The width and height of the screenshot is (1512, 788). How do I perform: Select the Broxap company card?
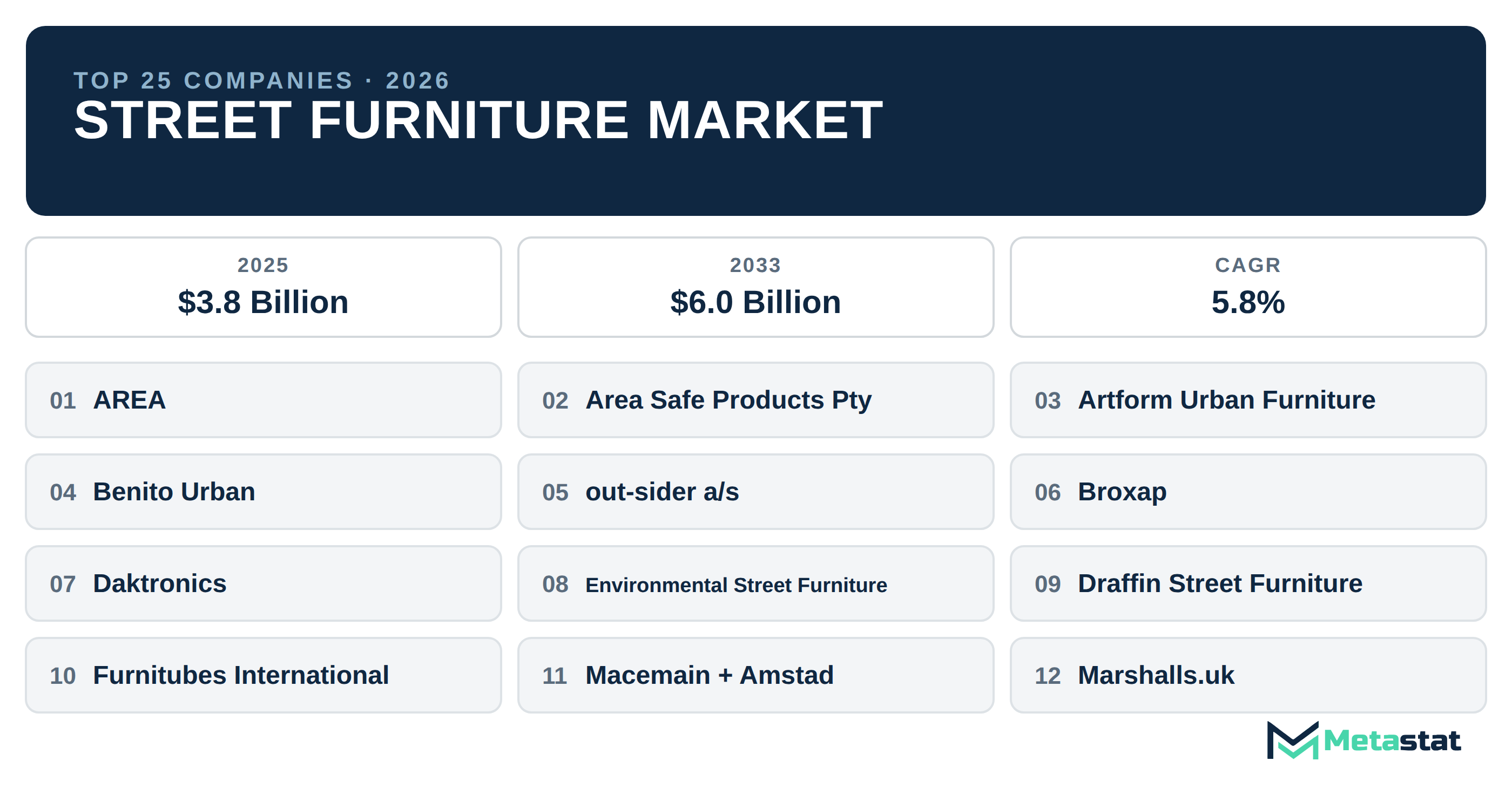(1248, 492)
